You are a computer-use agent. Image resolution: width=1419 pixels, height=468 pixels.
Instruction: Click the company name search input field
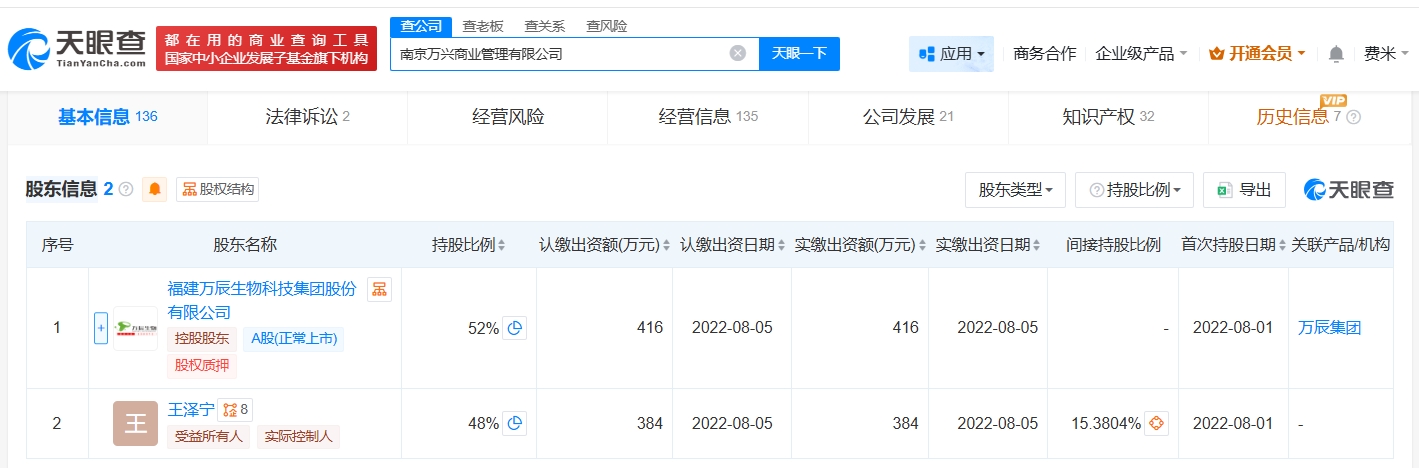click(x=560, y=54)
